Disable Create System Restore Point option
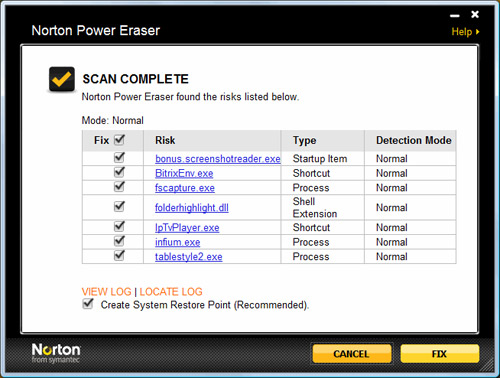500x378 pixels. [88, 304]
